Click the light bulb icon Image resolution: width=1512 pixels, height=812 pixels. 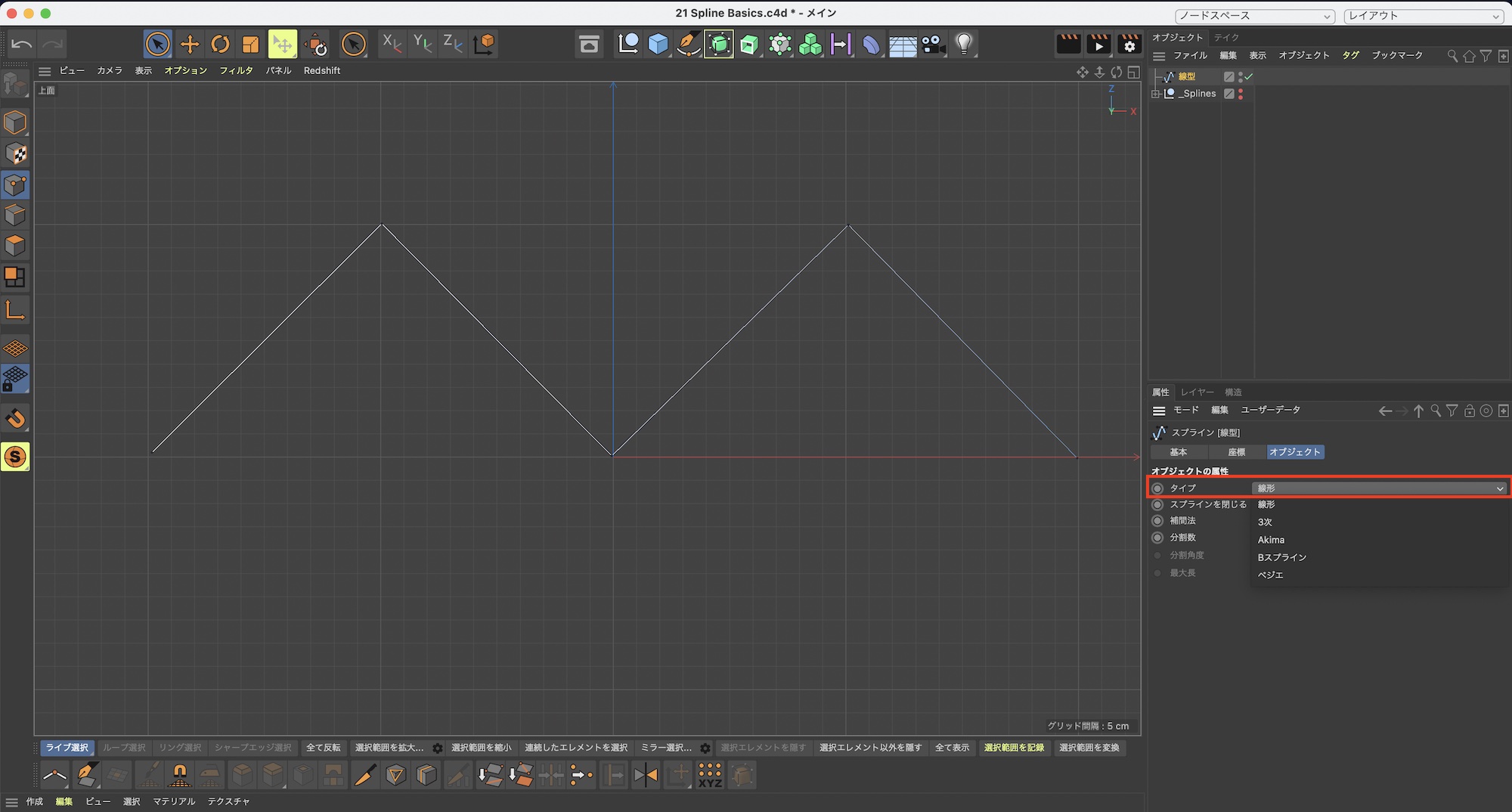(964, 45)
